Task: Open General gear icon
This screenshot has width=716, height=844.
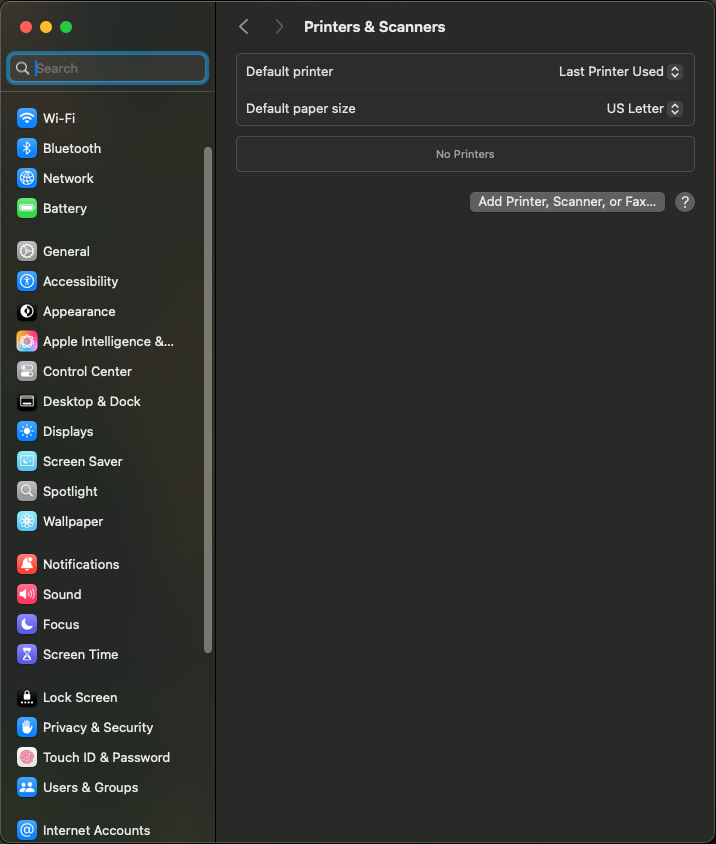Action: (27, 251)
